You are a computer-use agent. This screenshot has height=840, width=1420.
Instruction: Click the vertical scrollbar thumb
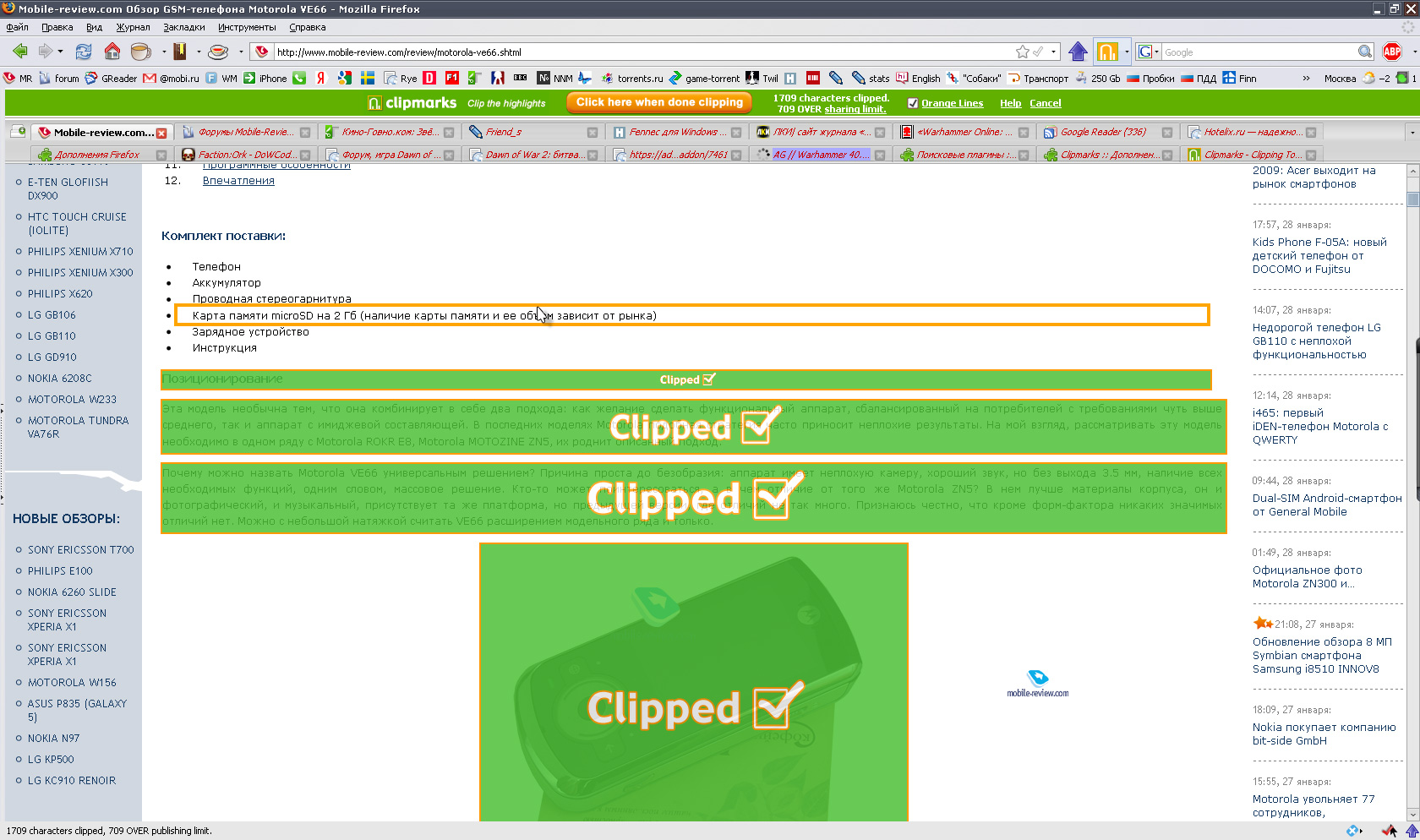tap(1412, 199)
